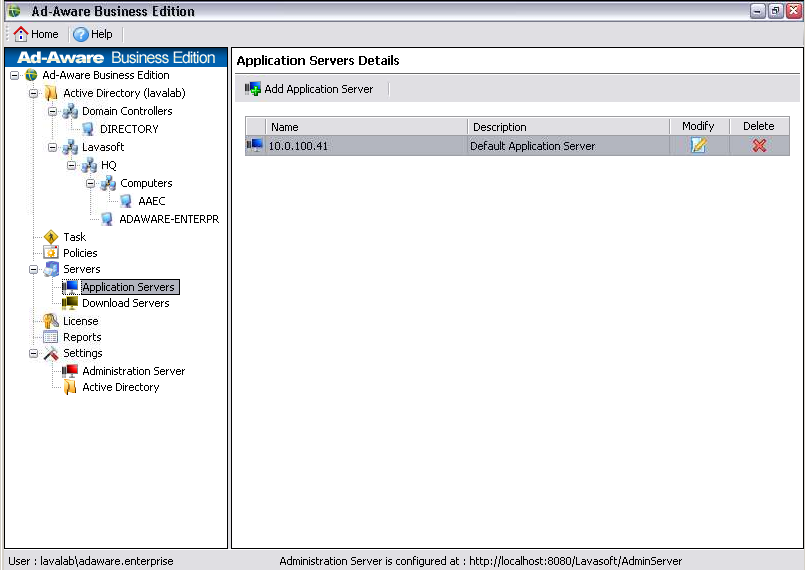805x570 pixels.
Task: Click the red house Home icon
Action: point(21,34)
